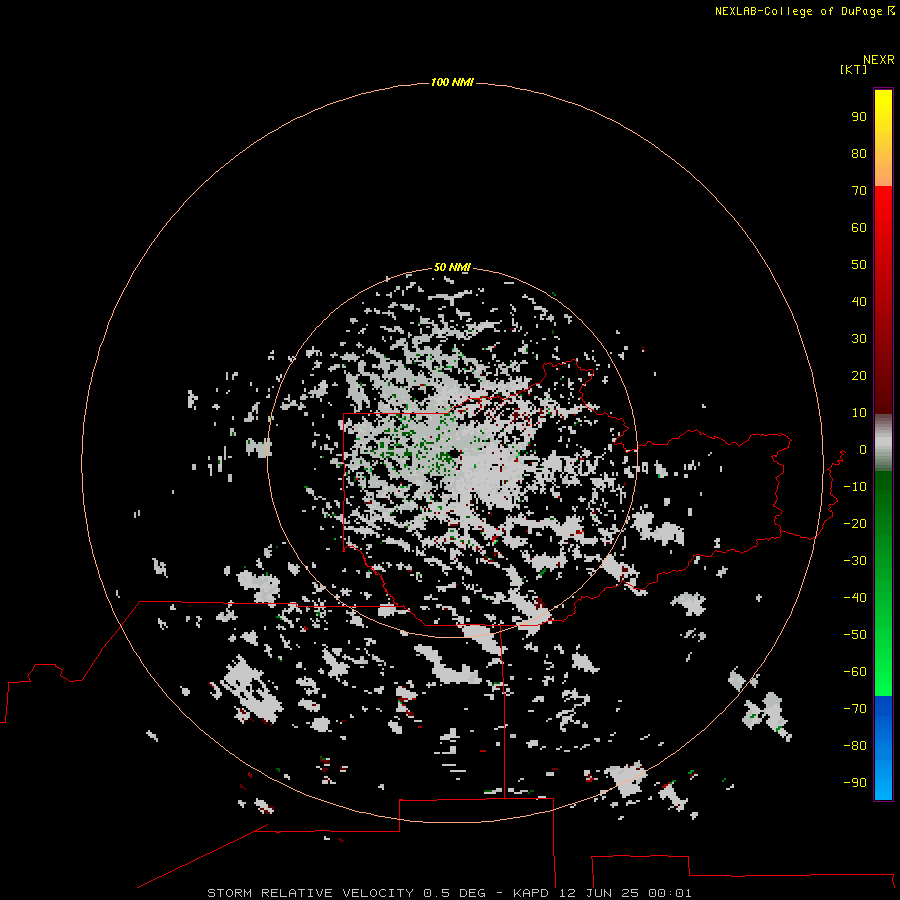The height and width of the screenshot is (900, 900).
Task: Select the -30 knot scale label
Action: pyautogui.click(x=855, y=561)
